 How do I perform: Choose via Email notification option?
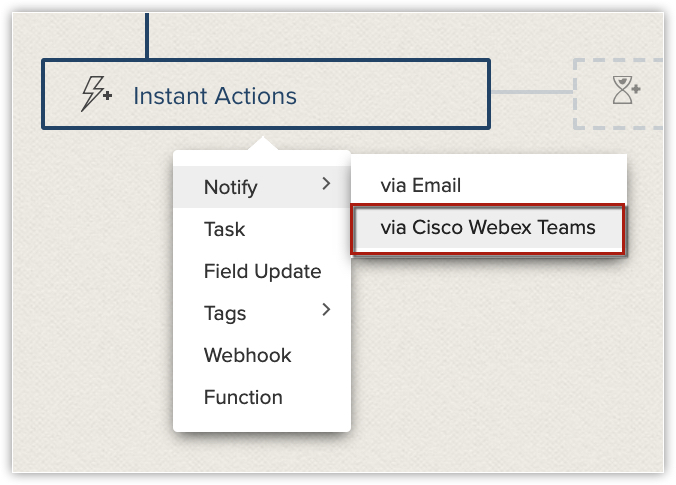point(420,185)
